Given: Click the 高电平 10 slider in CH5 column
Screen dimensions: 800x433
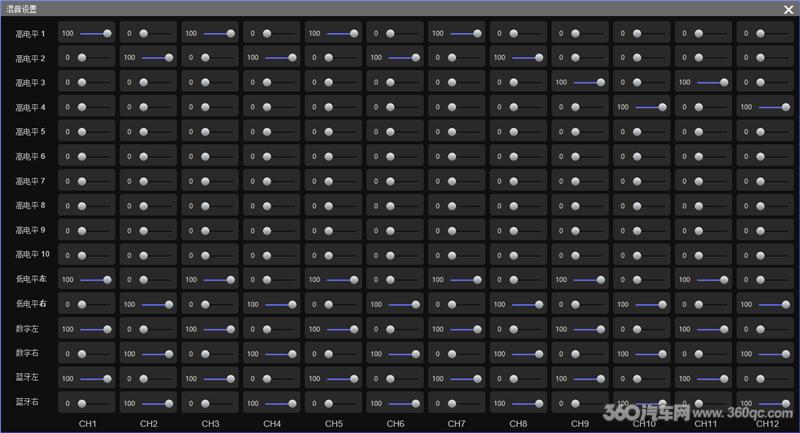Looking at the screenshot, I should 342,255.
